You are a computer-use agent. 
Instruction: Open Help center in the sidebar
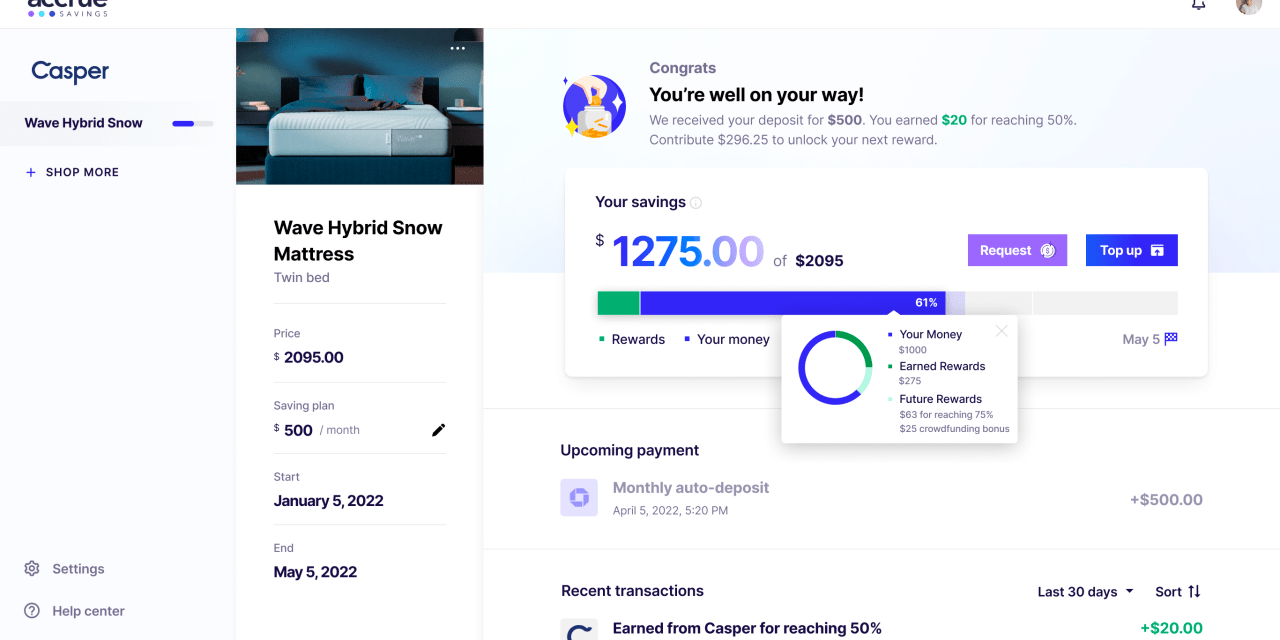coord(74,611)
